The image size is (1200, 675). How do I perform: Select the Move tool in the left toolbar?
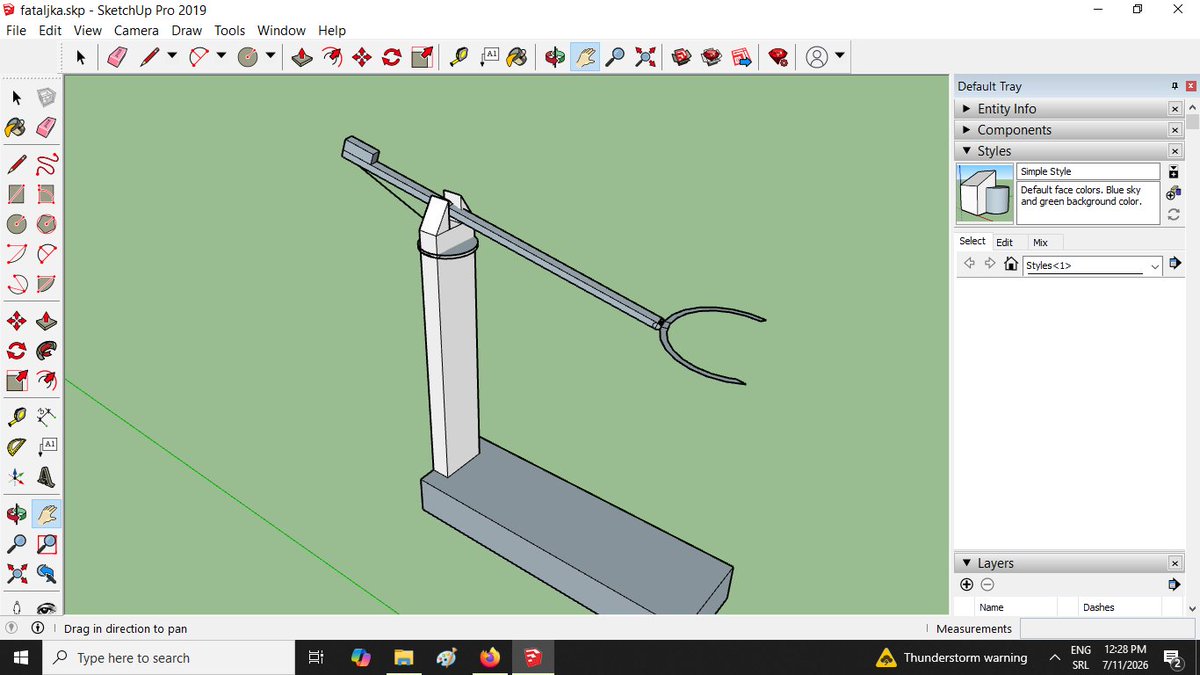coord(17,321)
